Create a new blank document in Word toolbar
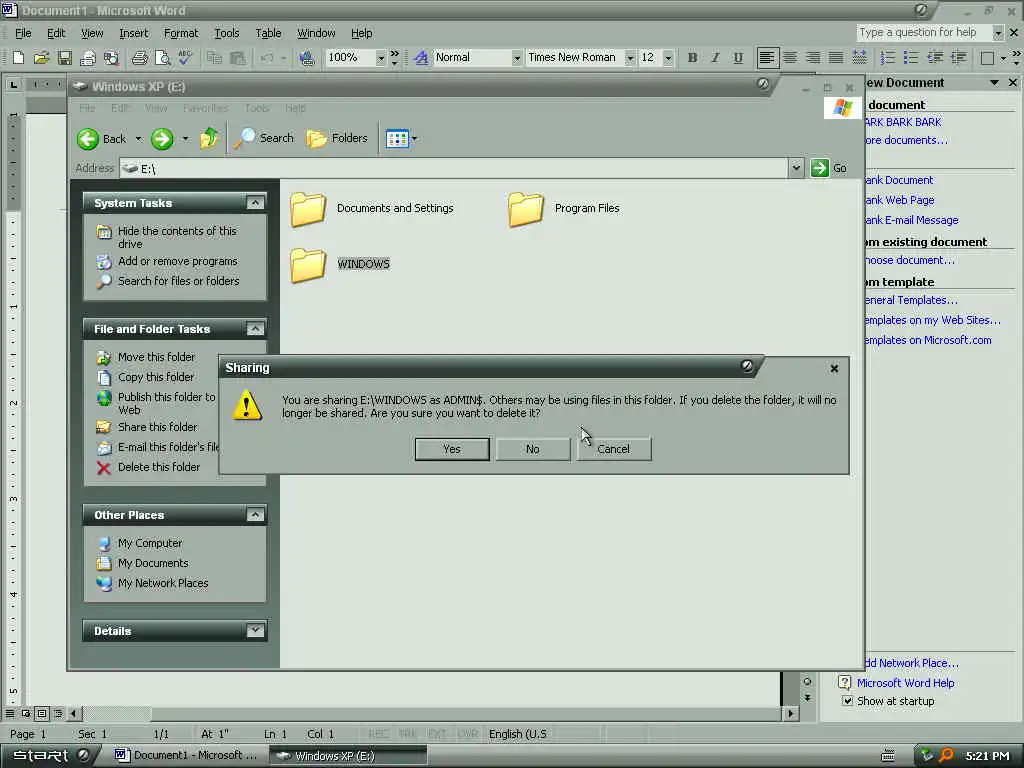Viewport: 1024px width, 768px height. pos(18,58)
